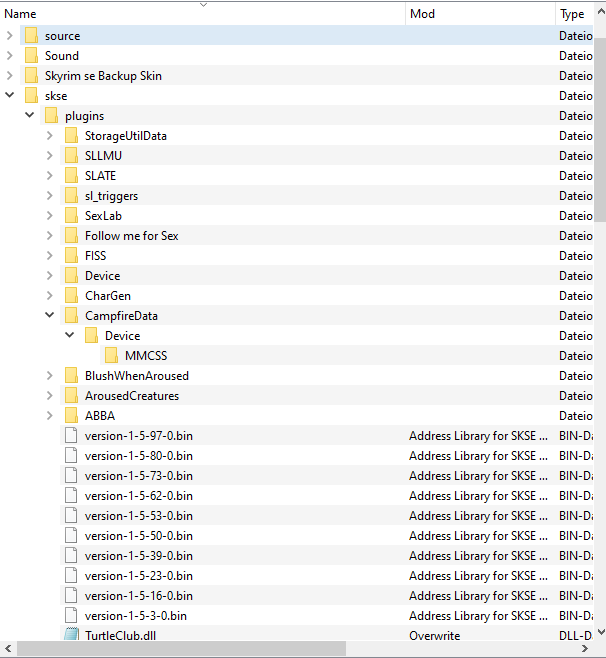Expand the Sound folder

[x=10, y=55]
